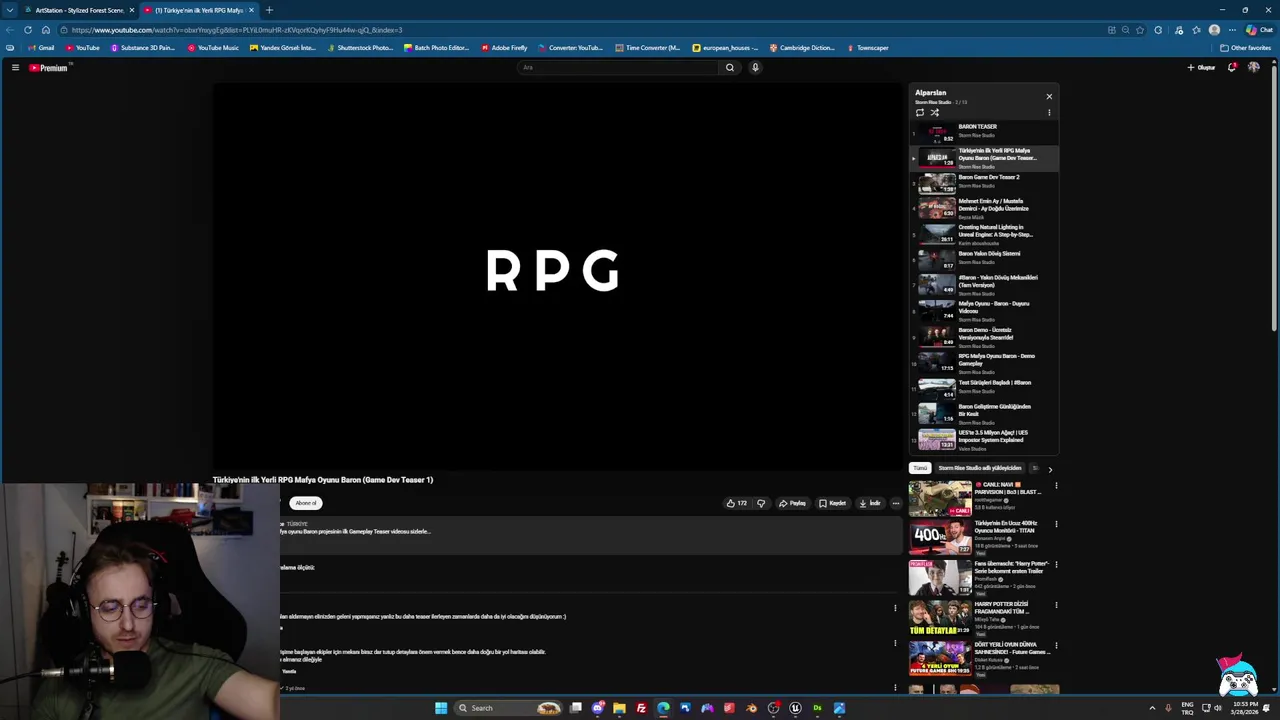Open options for Harry Potter Dizisi suggestion
The image size is (1280, 720).
click(1055, 605)
